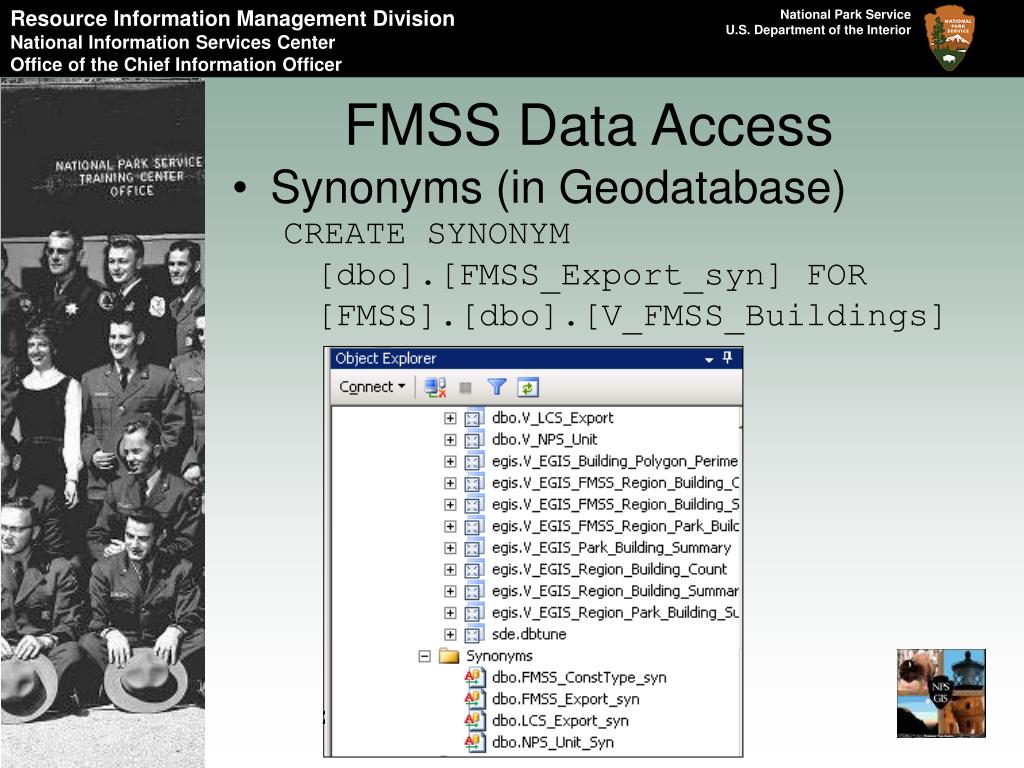The image size is (1024, 768).
Task: Click the synonym icon beside dbo.NPS_Unit_Syn
Action: [x=474, y=742]
